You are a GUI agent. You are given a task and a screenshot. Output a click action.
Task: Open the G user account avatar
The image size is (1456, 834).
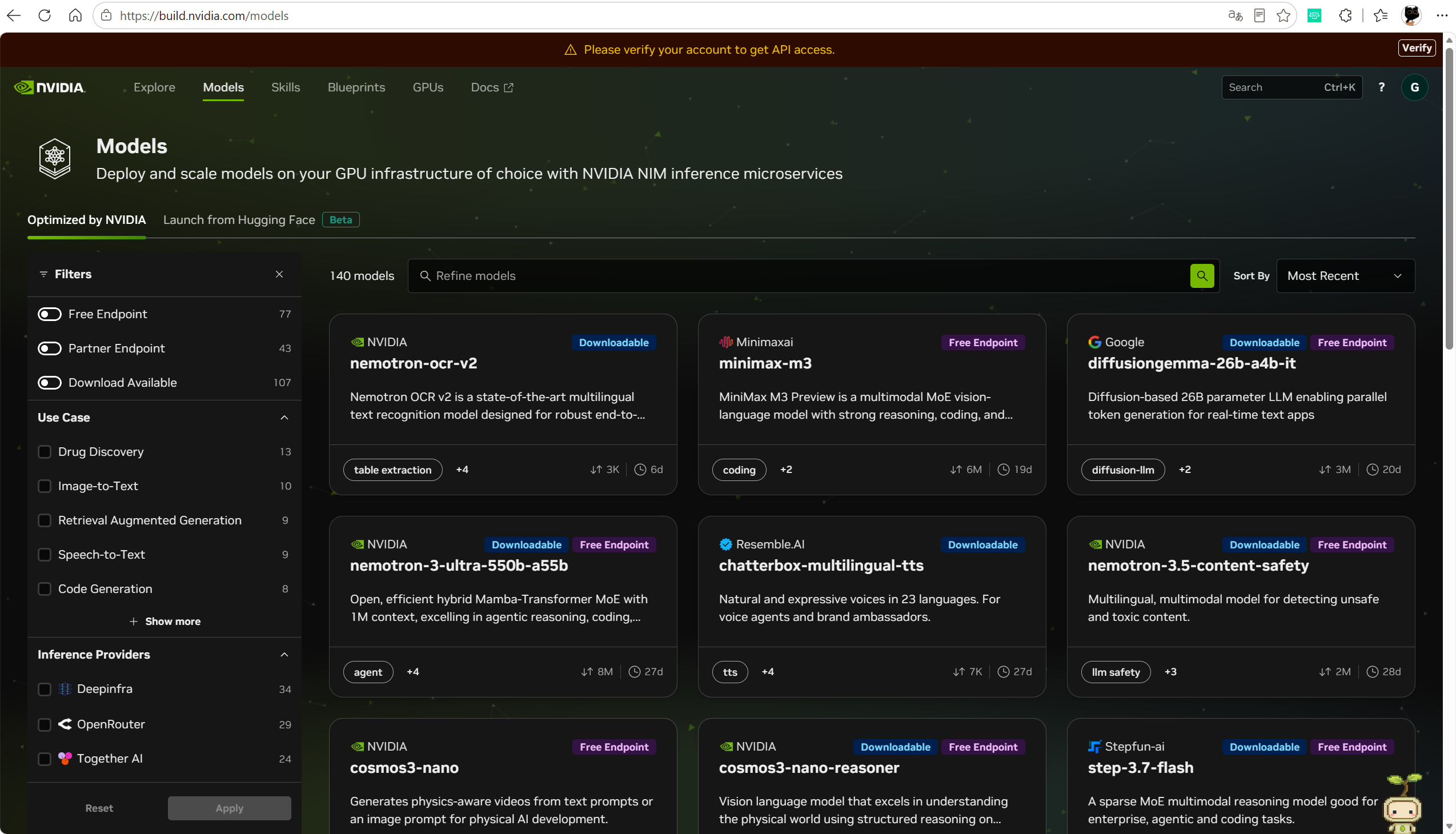[1414, 87]
